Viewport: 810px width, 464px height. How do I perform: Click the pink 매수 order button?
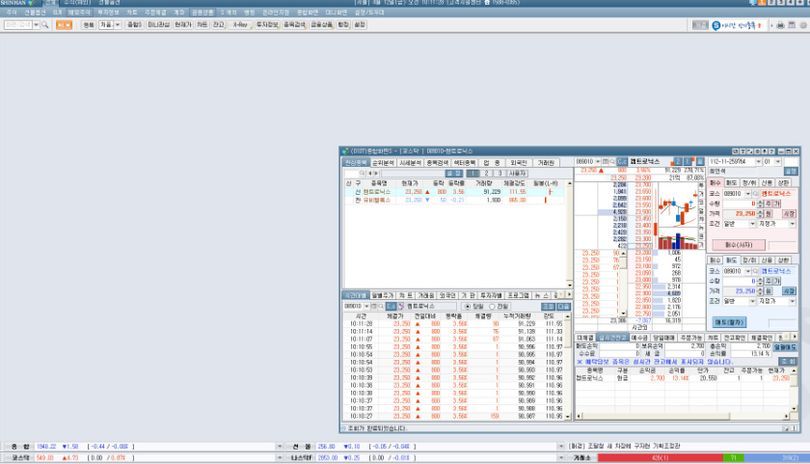[739, 245]
